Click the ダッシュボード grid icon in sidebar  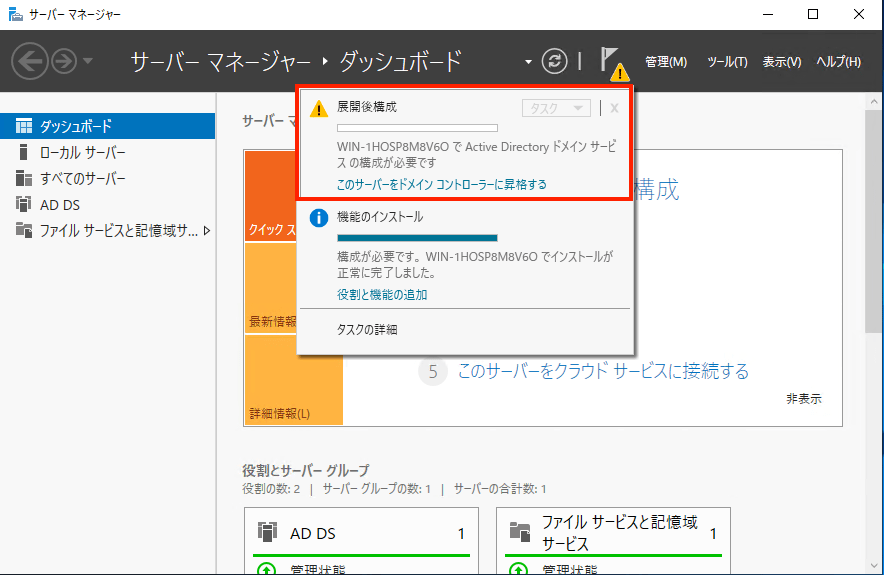24,126
